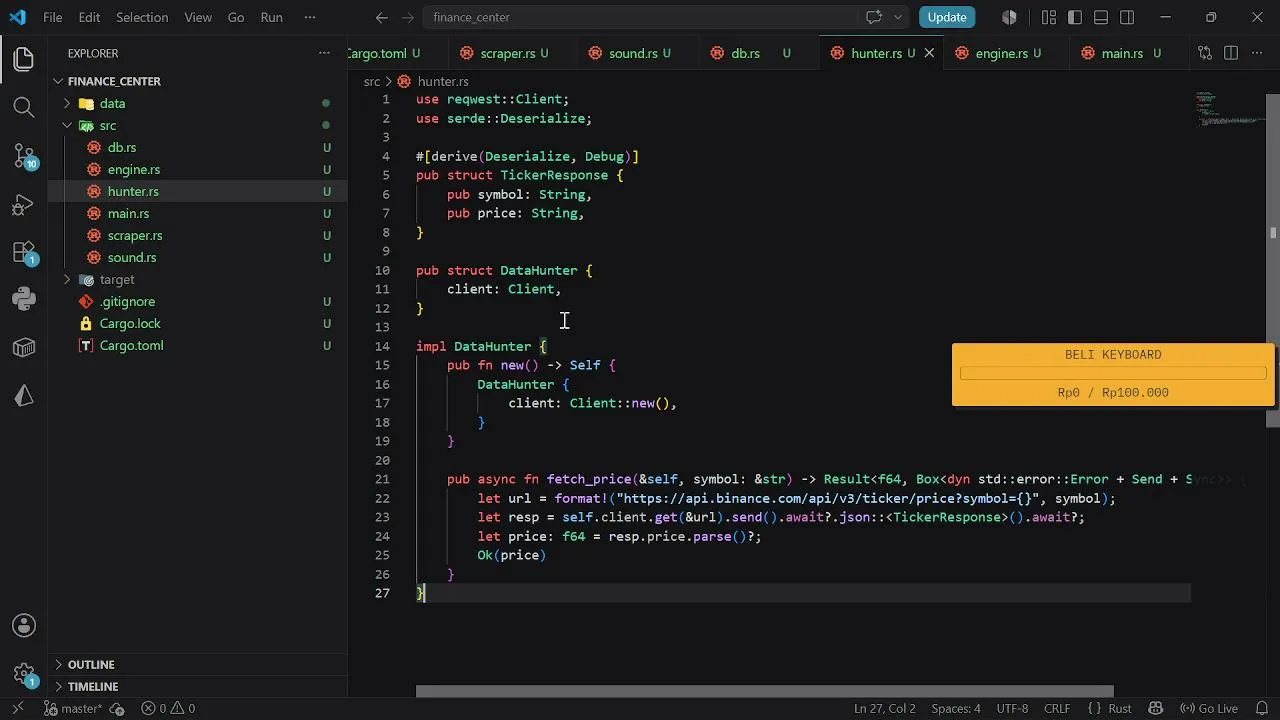Close the hunter.rs tab

pos(929,53)
